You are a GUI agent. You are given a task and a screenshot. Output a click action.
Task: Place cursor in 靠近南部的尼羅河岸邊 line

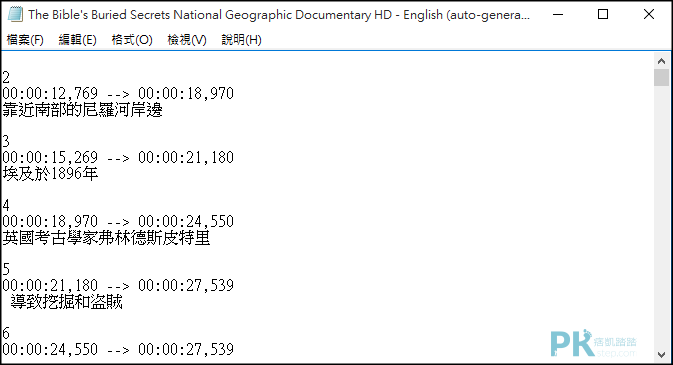pyautogui.click(x=82, y=110)
